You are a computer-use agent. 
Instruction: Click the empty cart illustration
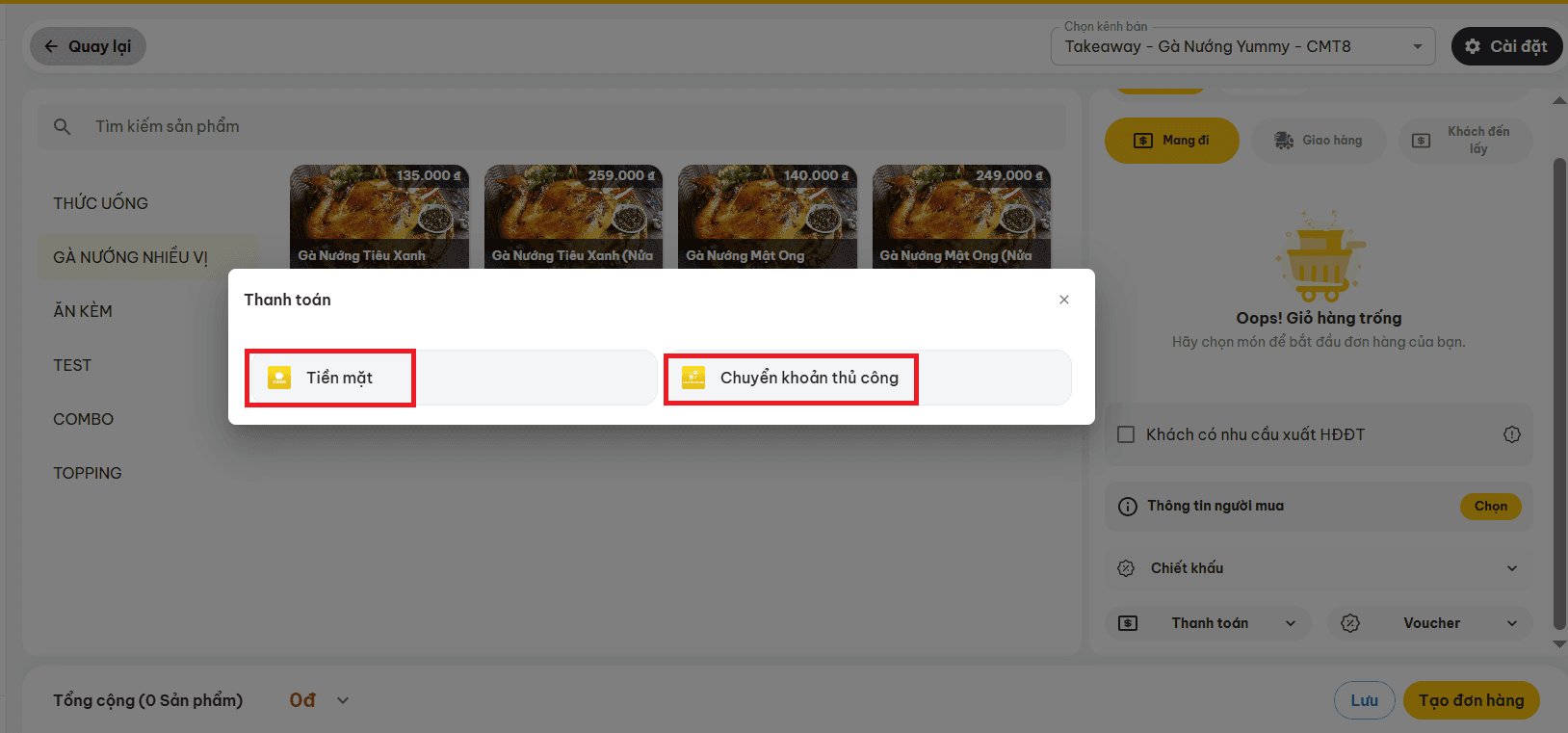tap(1320, 256)
